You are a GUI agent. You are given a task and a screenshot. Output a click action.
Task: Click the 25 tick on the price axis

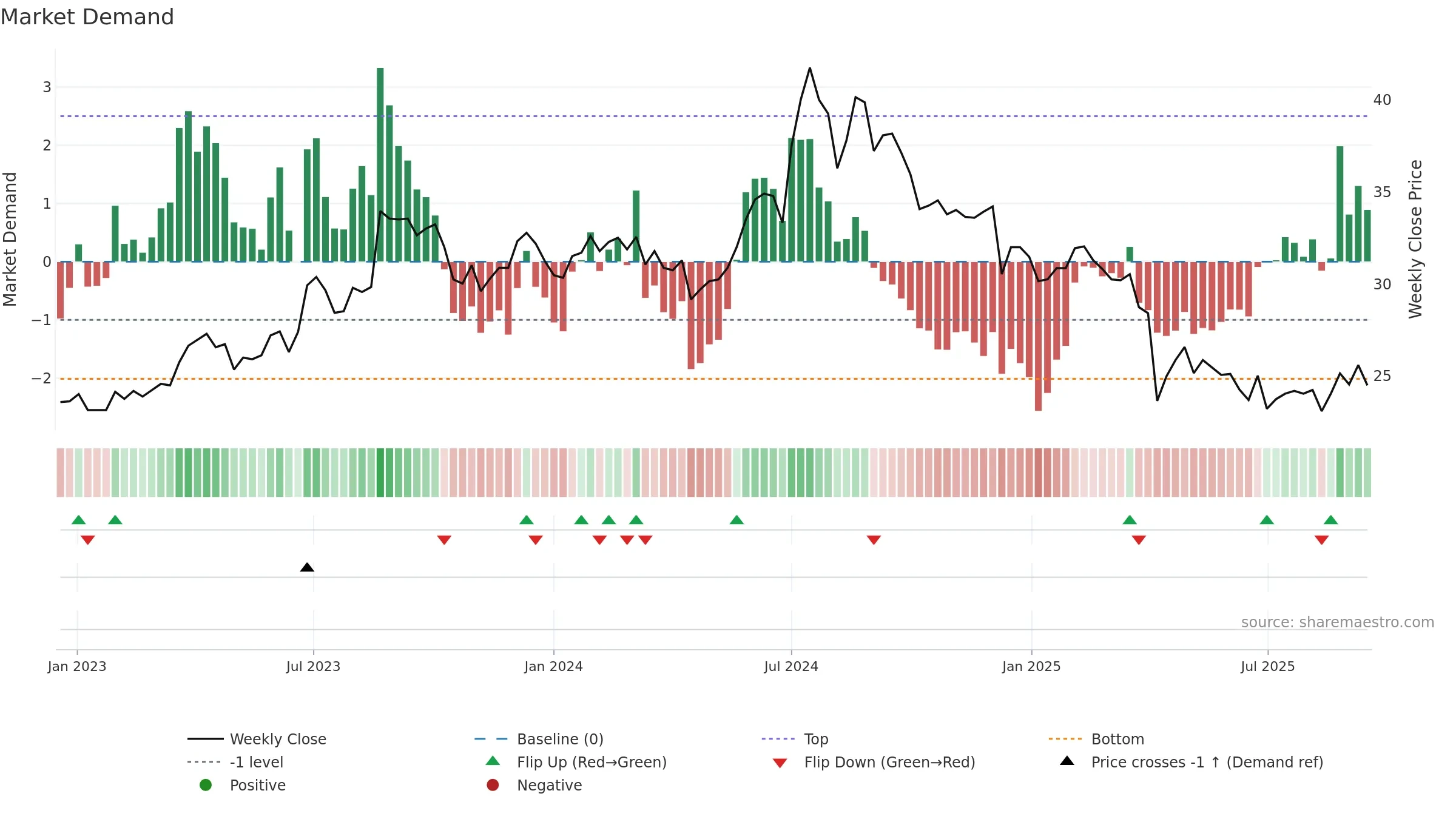tap(1383, 376)
